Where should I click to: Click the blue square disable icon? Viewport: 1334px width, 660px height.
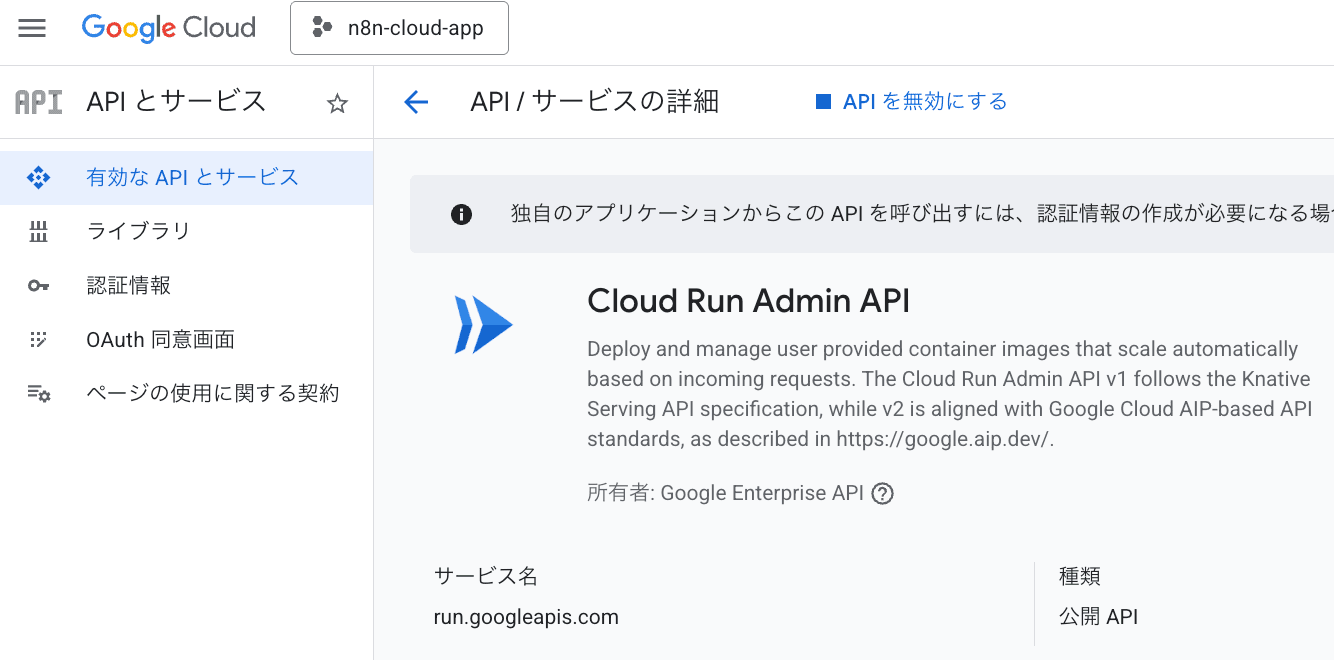pyautogui.click(x=824, y=102)
